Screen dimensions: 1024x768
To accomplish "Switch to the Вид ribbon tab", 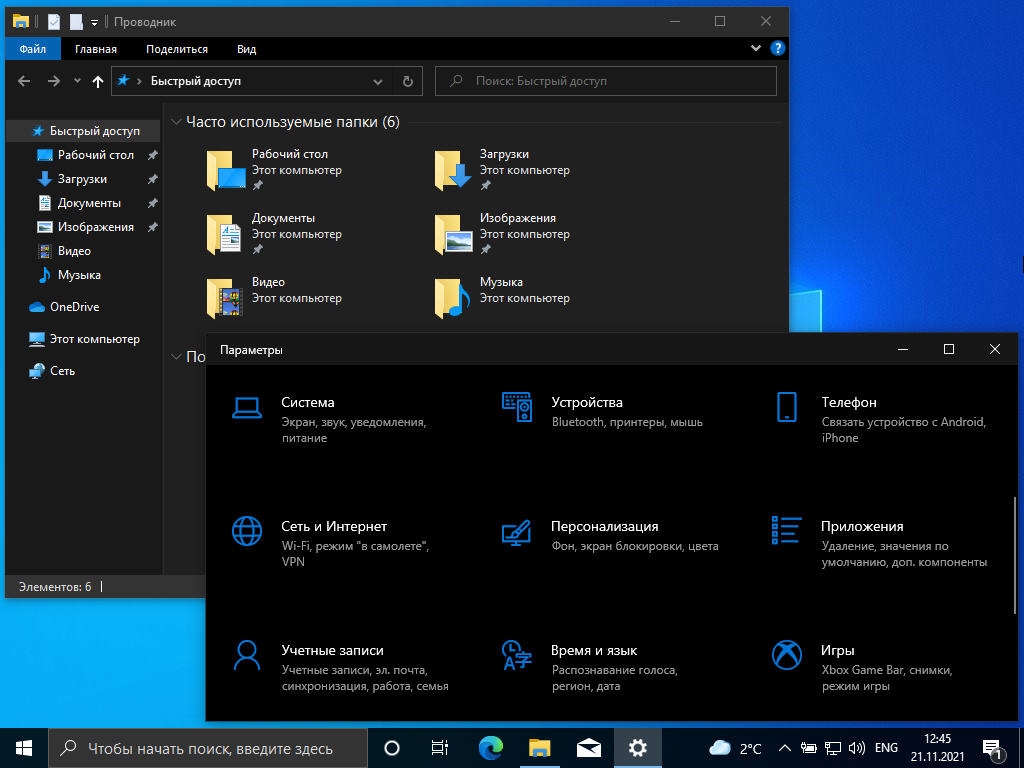I will [246, 49].
